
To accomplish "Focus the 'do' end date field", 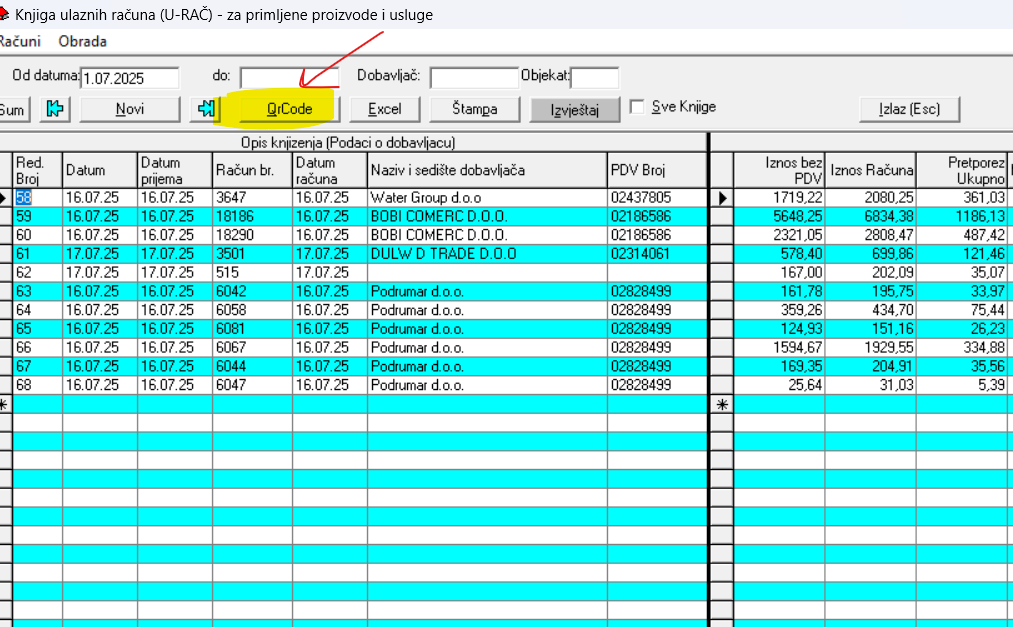I will (289, 78).
